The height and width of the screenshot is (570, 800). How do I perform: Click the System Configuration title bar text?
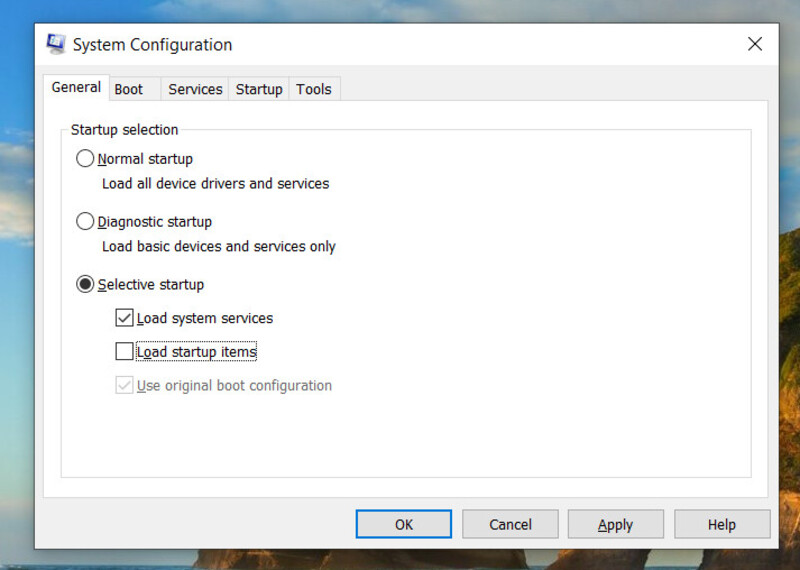(x=152, y=45)
